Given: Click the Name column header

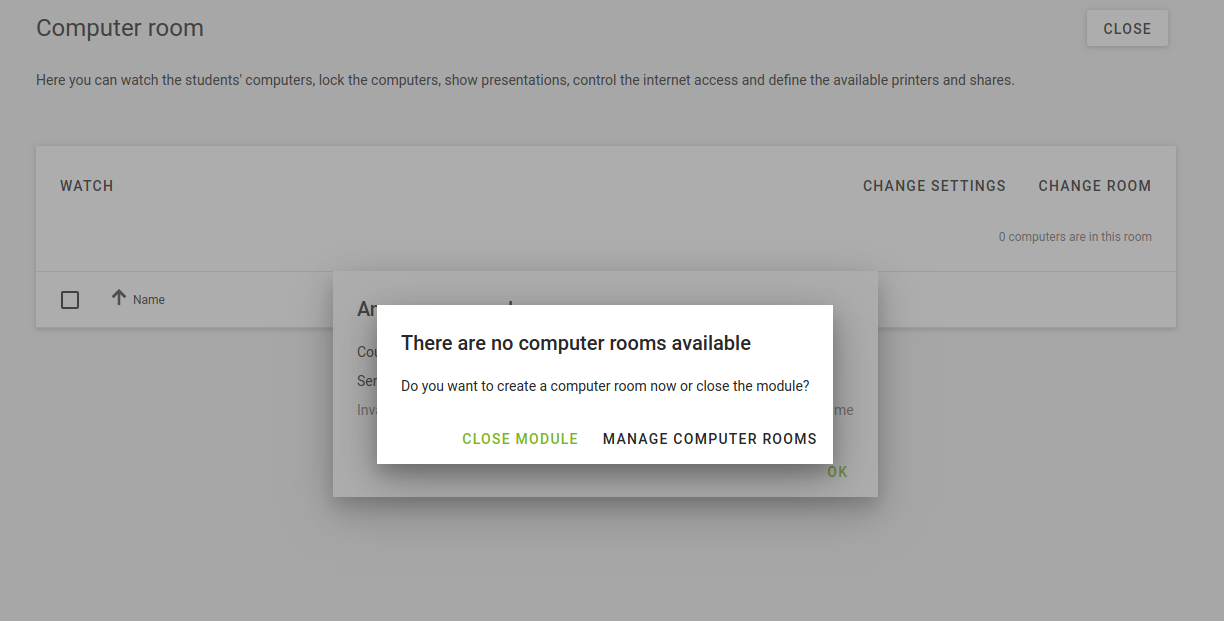Looking at the screenshot, I should pos(149,300).
